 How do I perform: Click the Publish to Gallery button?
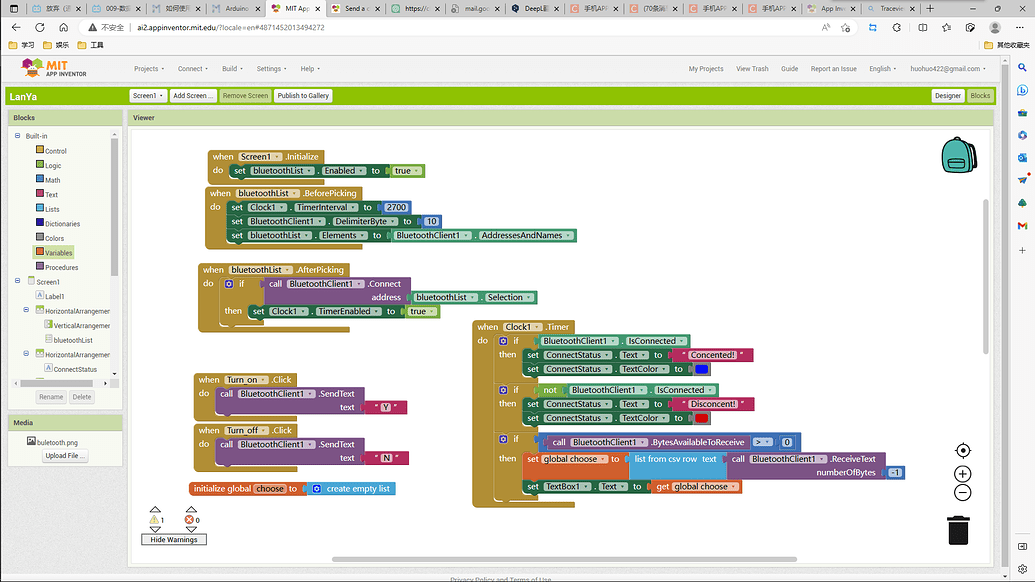[x=303, y=96]
